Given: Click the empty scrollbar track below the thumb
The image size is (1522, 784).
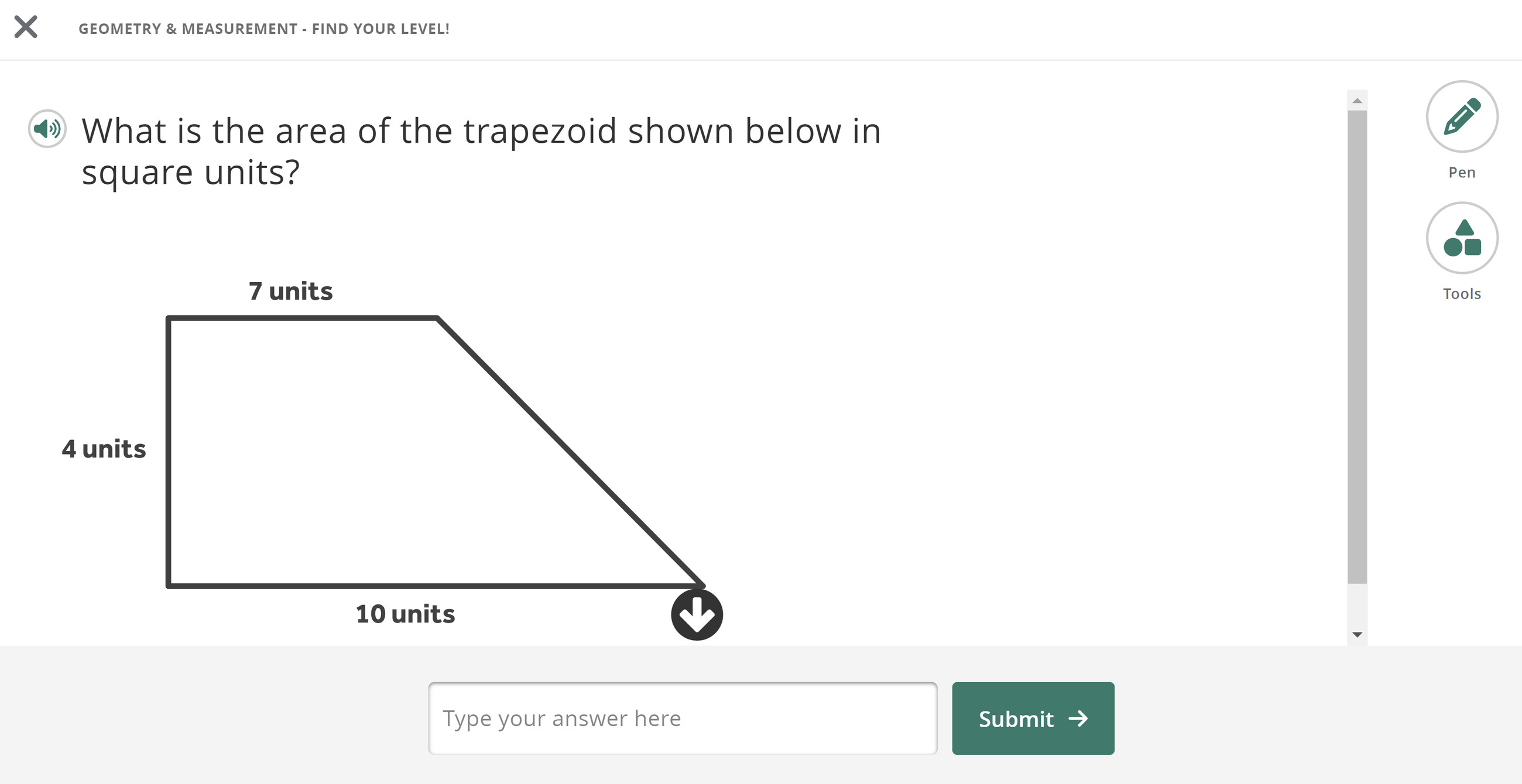Looking at the screenshot, I should 1357,604.
